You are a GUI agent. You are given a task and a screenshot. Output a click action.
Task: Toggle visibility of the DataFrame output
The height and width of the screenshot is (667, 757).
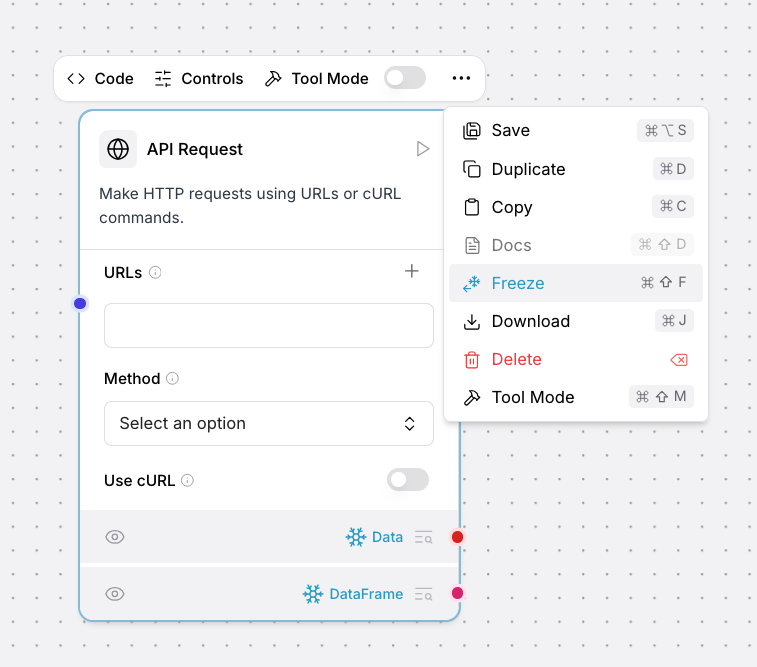click(x=115, y=594)
